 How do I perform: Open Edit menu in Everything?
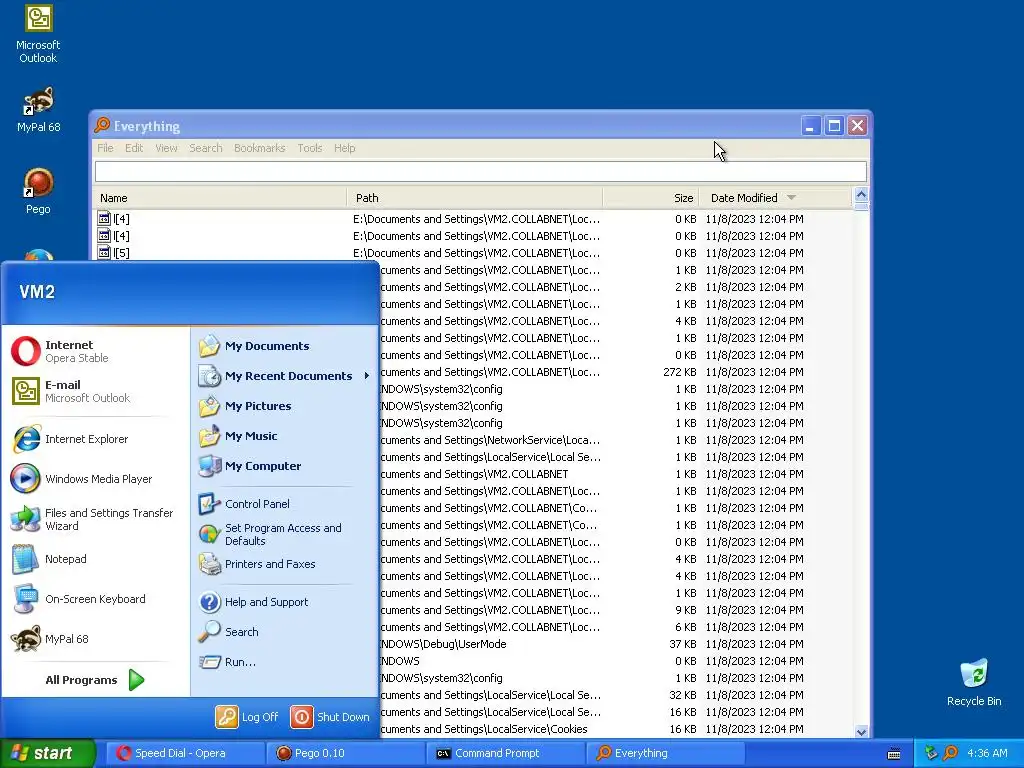pos(134,148)
